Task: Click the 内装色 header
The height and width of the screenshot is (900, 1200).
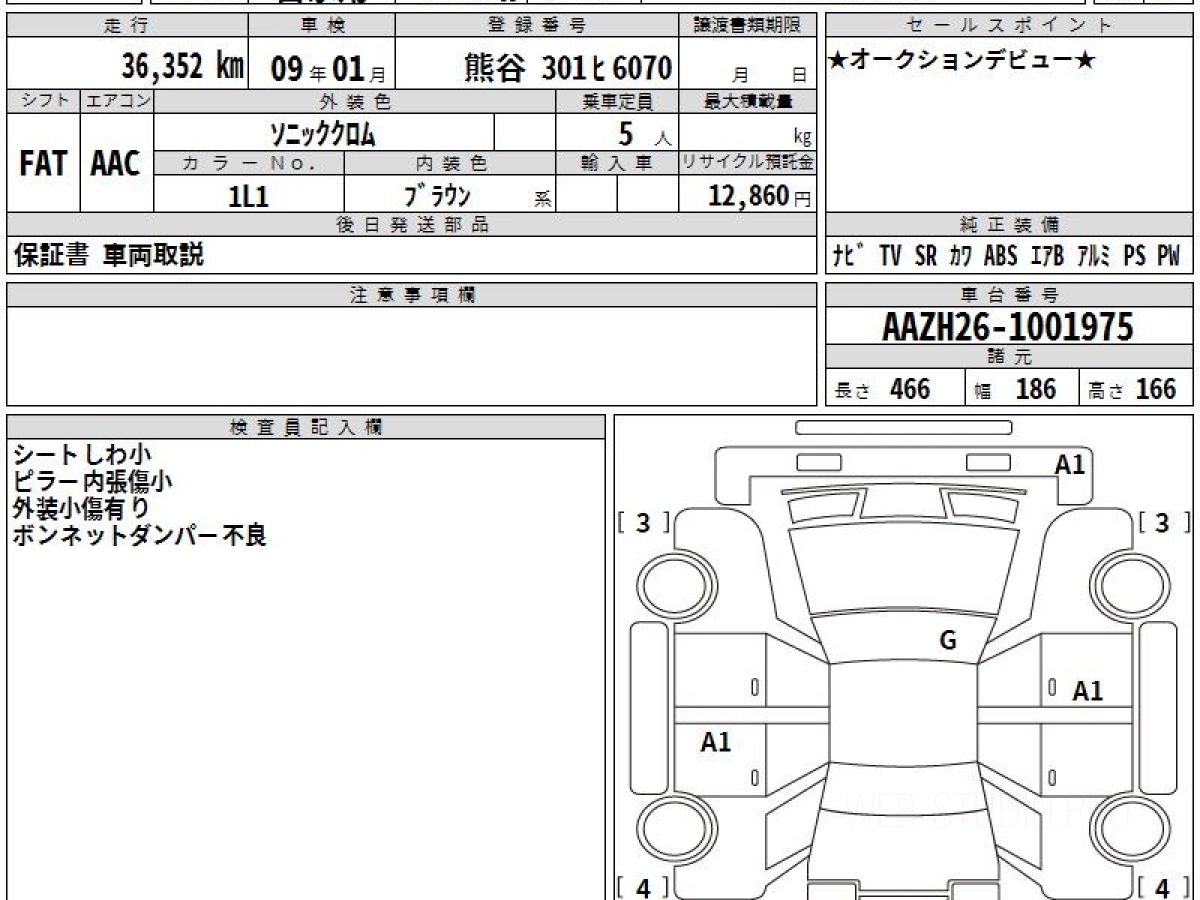Action: 450,163
